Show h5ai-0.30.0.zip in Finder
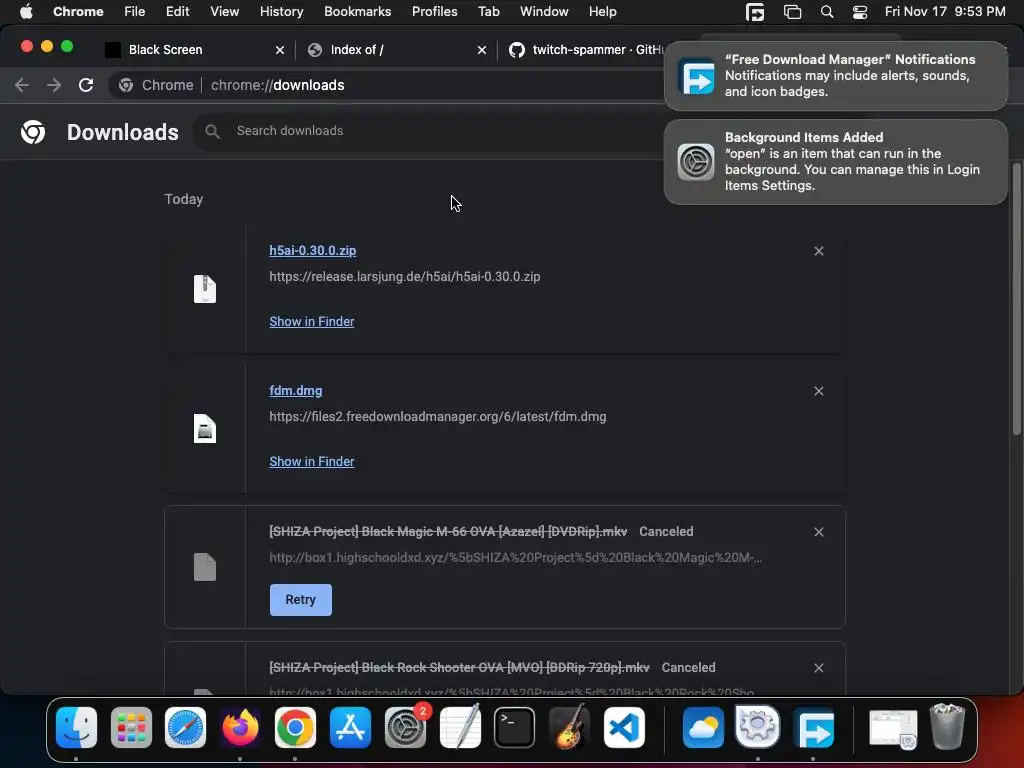Image resolution: width=1024 pixels, height=768 pixels. [312, 321]
